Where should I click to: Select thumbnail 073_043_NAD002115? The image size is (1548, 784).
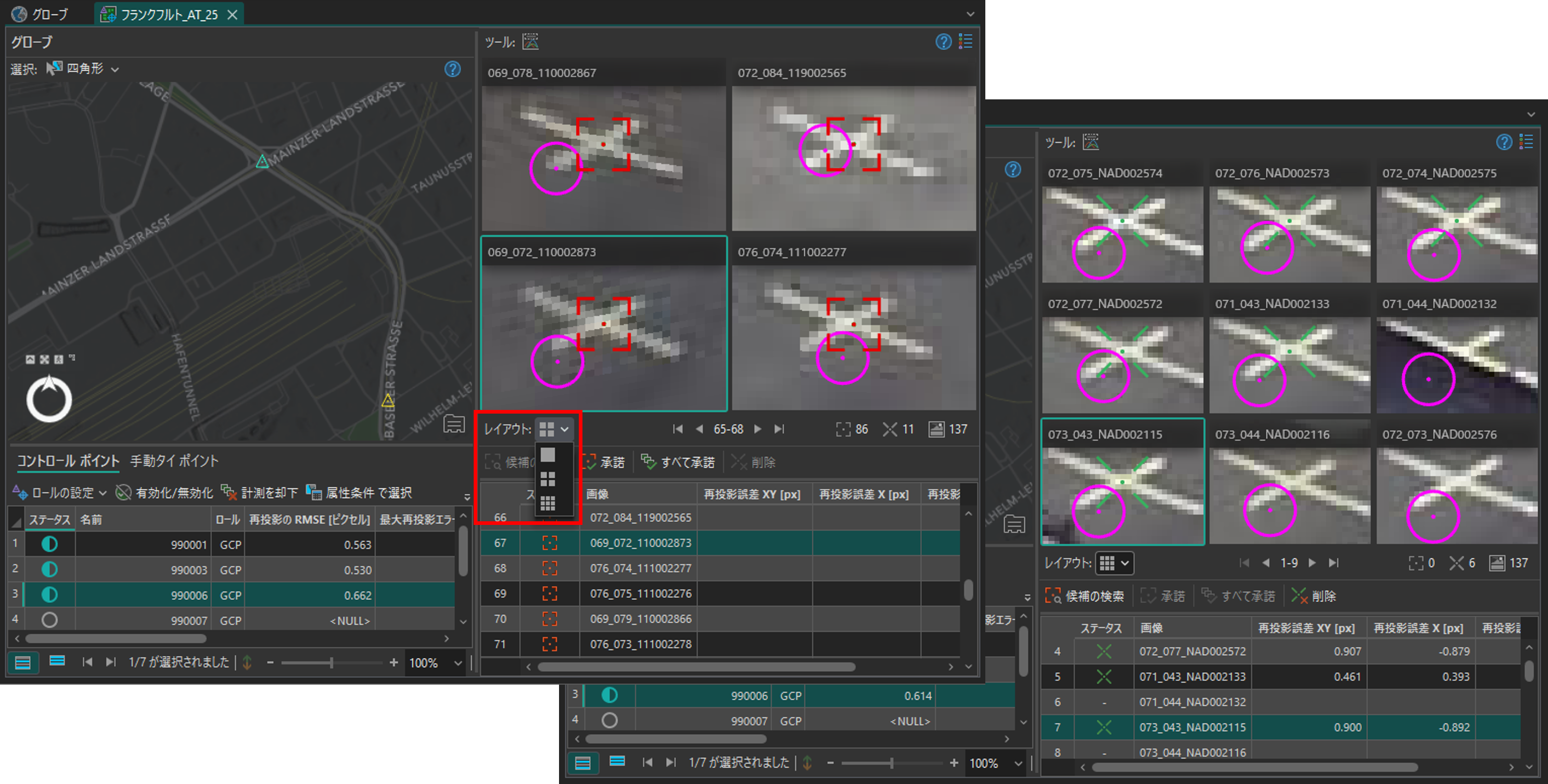1123,482
